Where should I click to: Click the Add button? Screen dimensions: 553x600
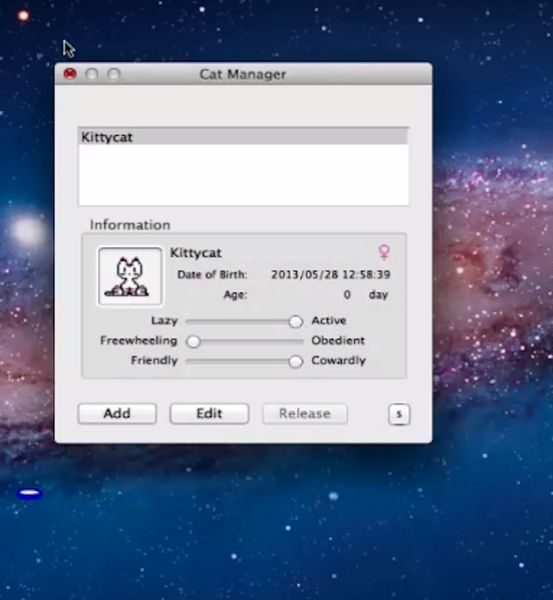pos(117,414)
